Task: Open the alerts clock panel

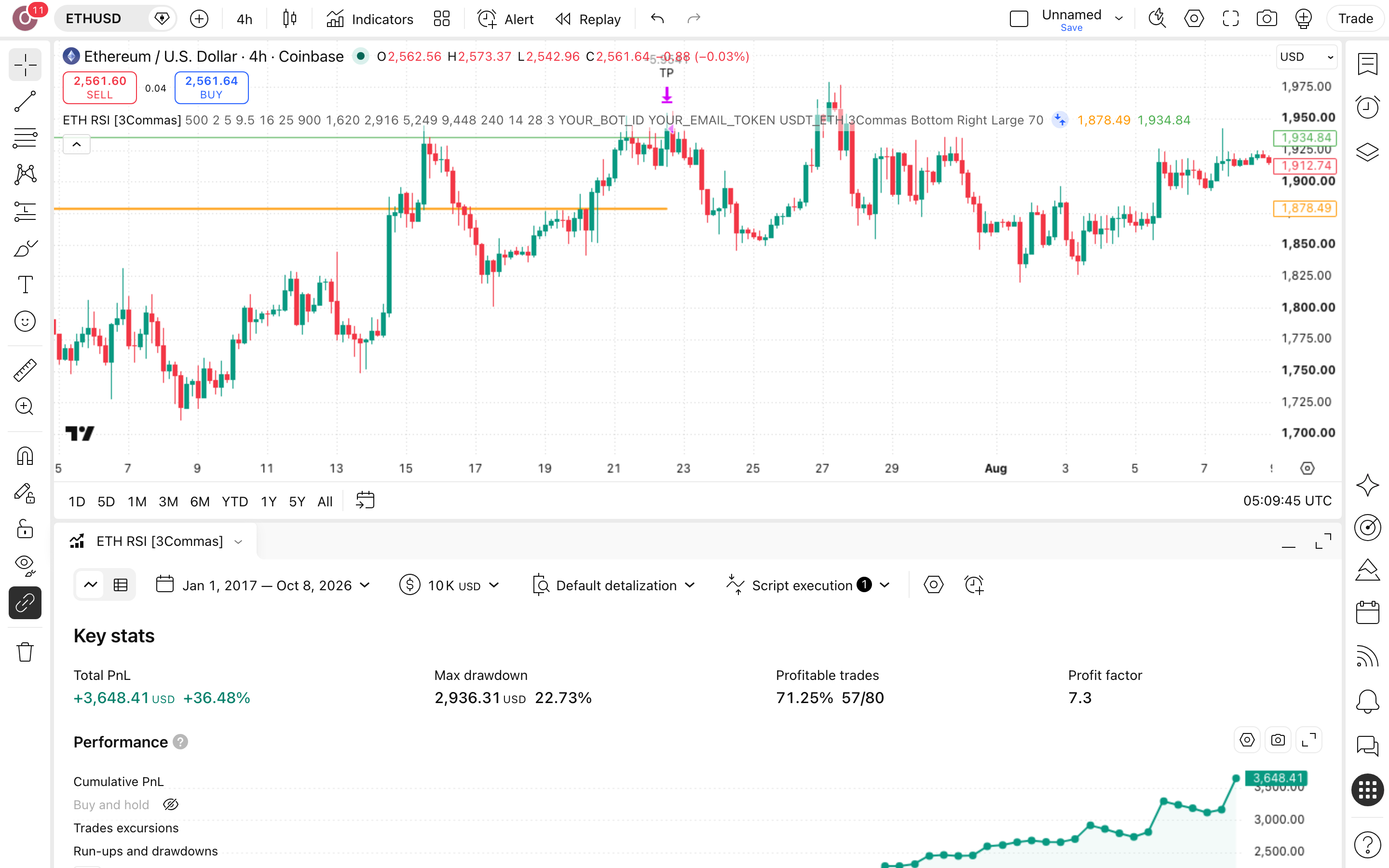Action: tap(1367, 107)
